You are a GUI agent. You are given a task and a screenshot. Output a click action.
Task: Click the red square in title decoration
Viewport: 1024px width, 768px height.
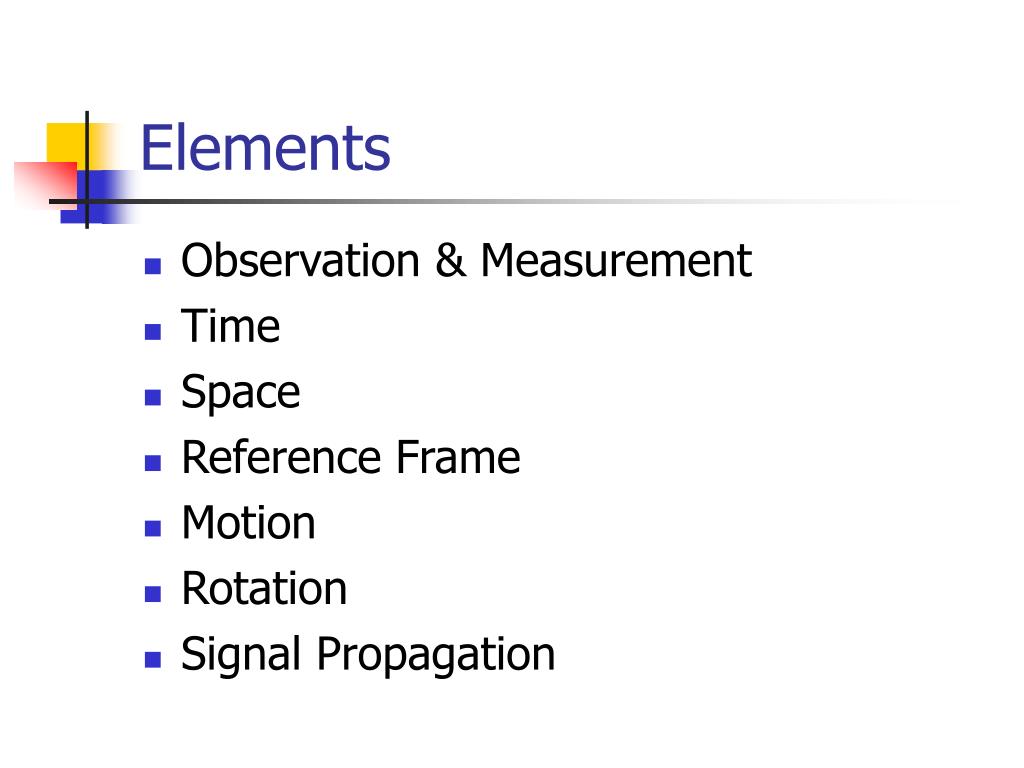point(46,185)
